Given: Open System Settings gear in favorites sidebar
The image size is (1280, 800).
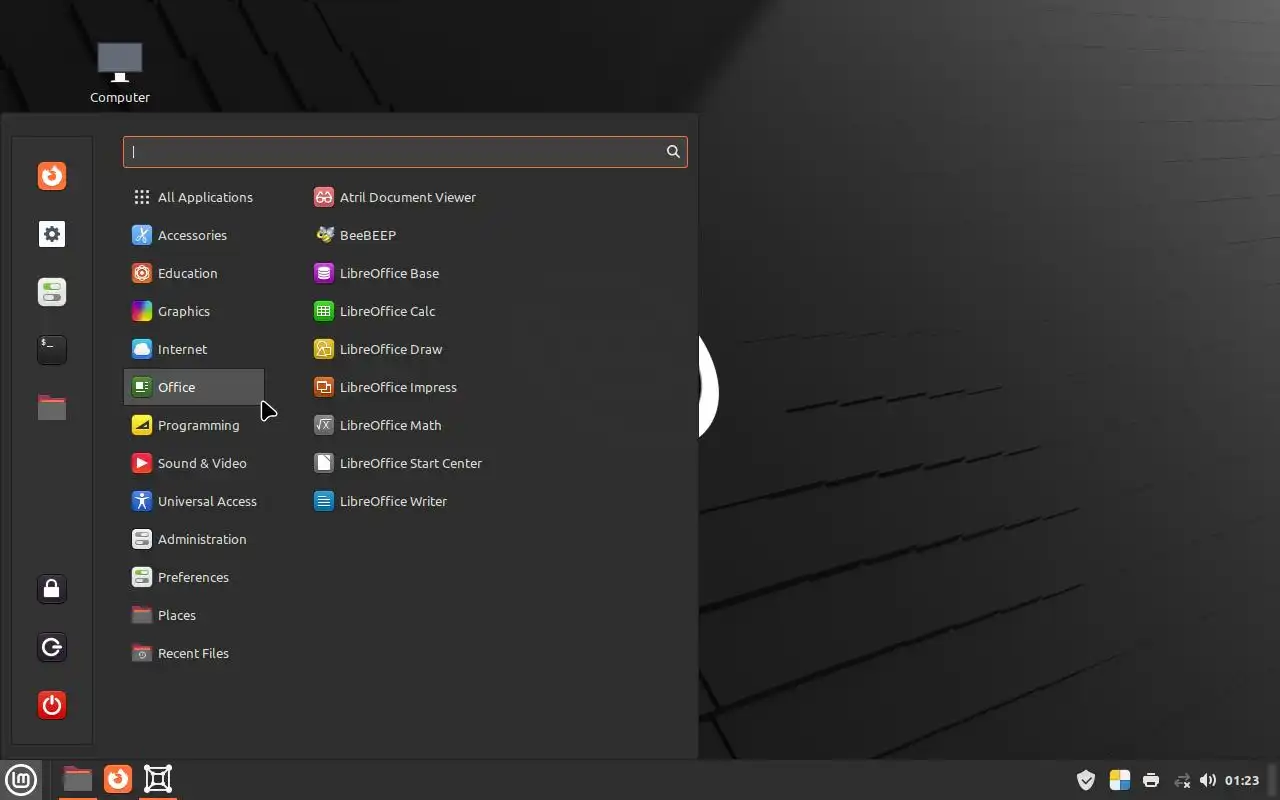Looking at the screenshot, I should click(52, 234).
